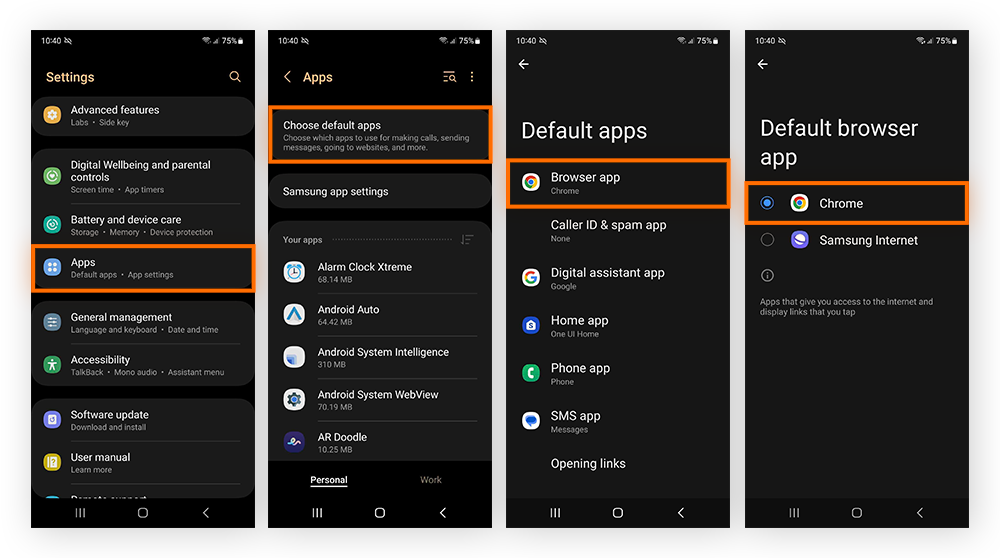Switch to the Work tab
1000x558 pixels.
[430, 480]
